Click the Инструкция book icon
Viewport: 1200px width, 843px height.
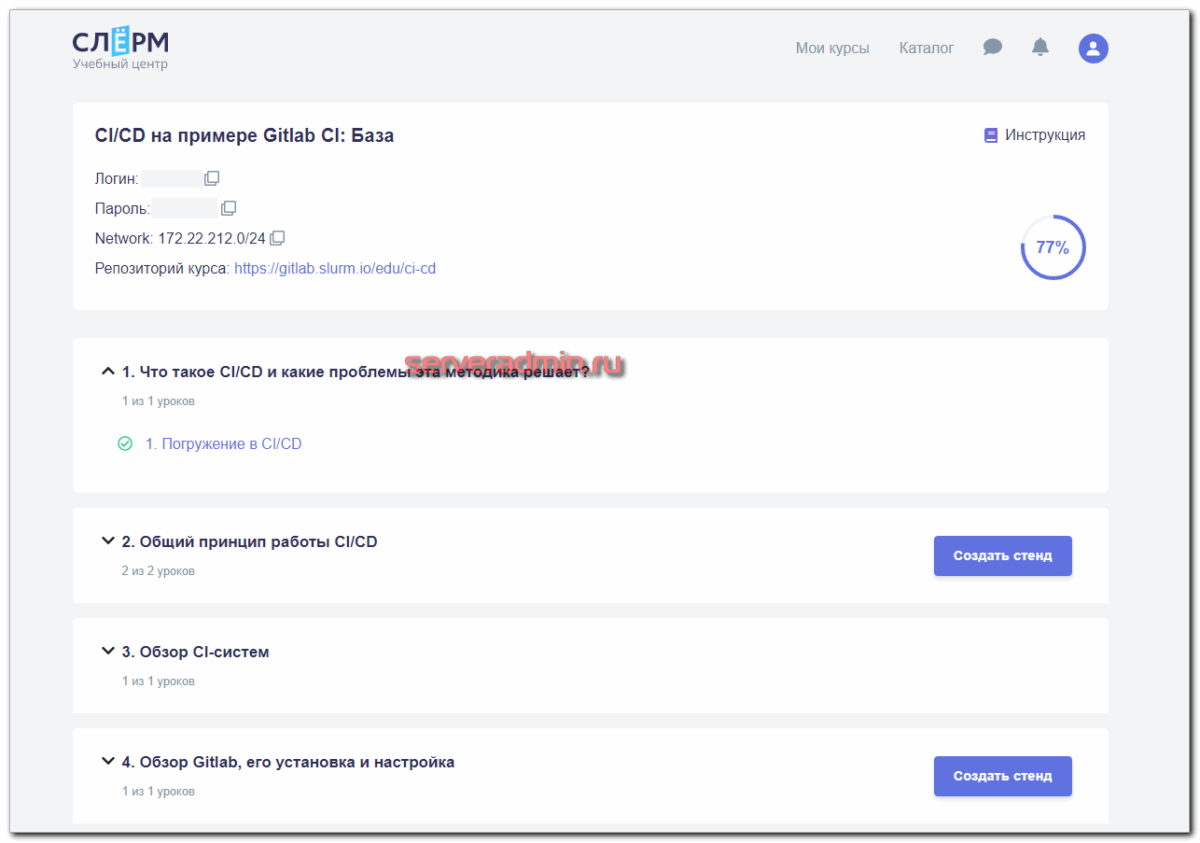(991, 135)
